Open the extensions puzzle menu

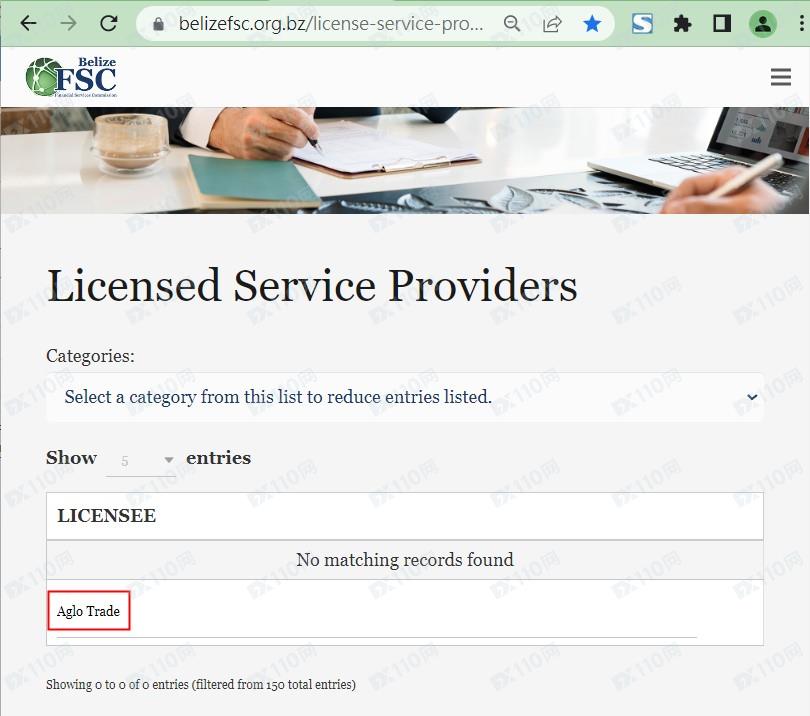tap(682, 24)
